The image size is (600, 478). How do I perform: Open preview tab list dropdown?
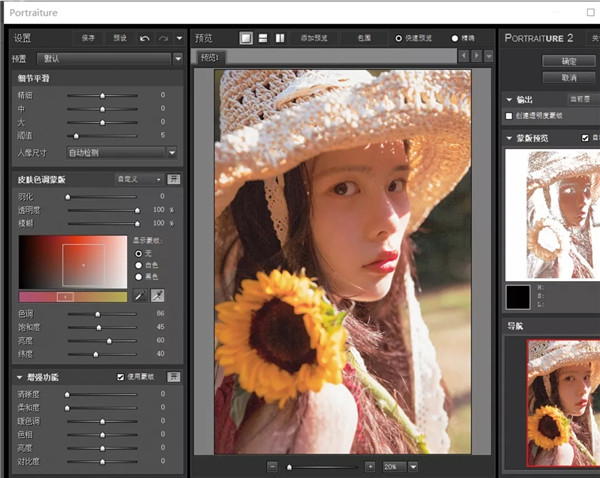click(x=489, y=57)
